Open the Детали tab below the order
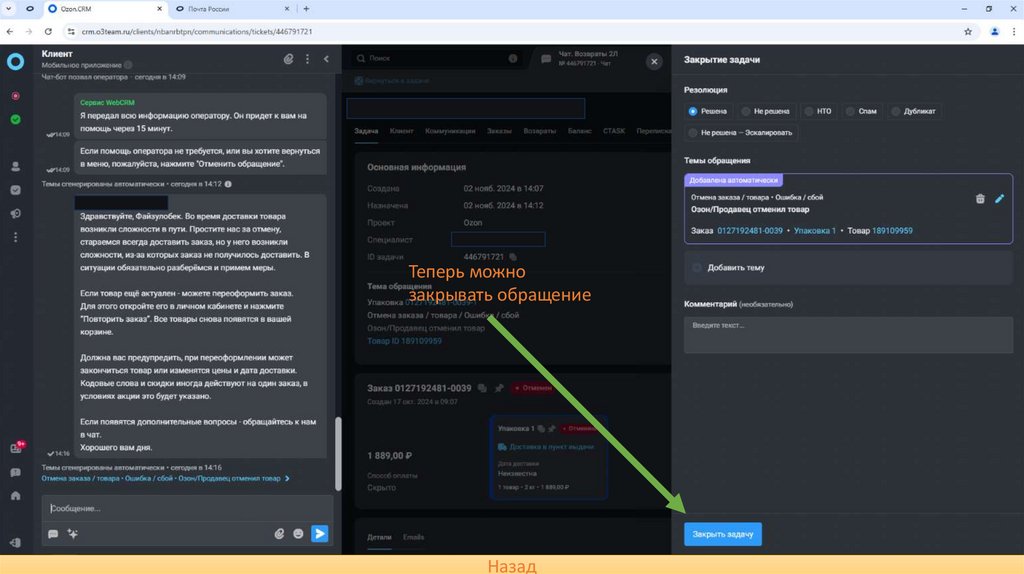The height and width of the screenshot is (574, 1024). 379,537
